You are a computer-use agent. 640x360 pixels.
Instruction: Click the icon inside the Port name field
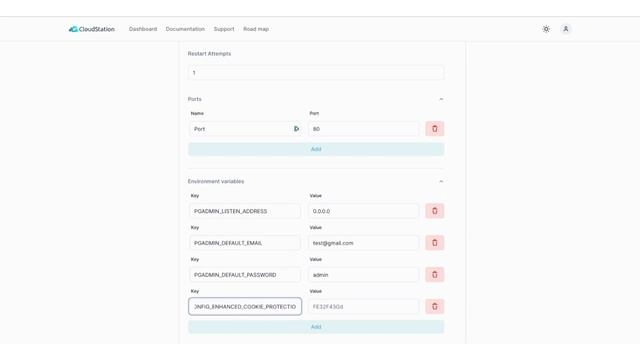[296, 129]
